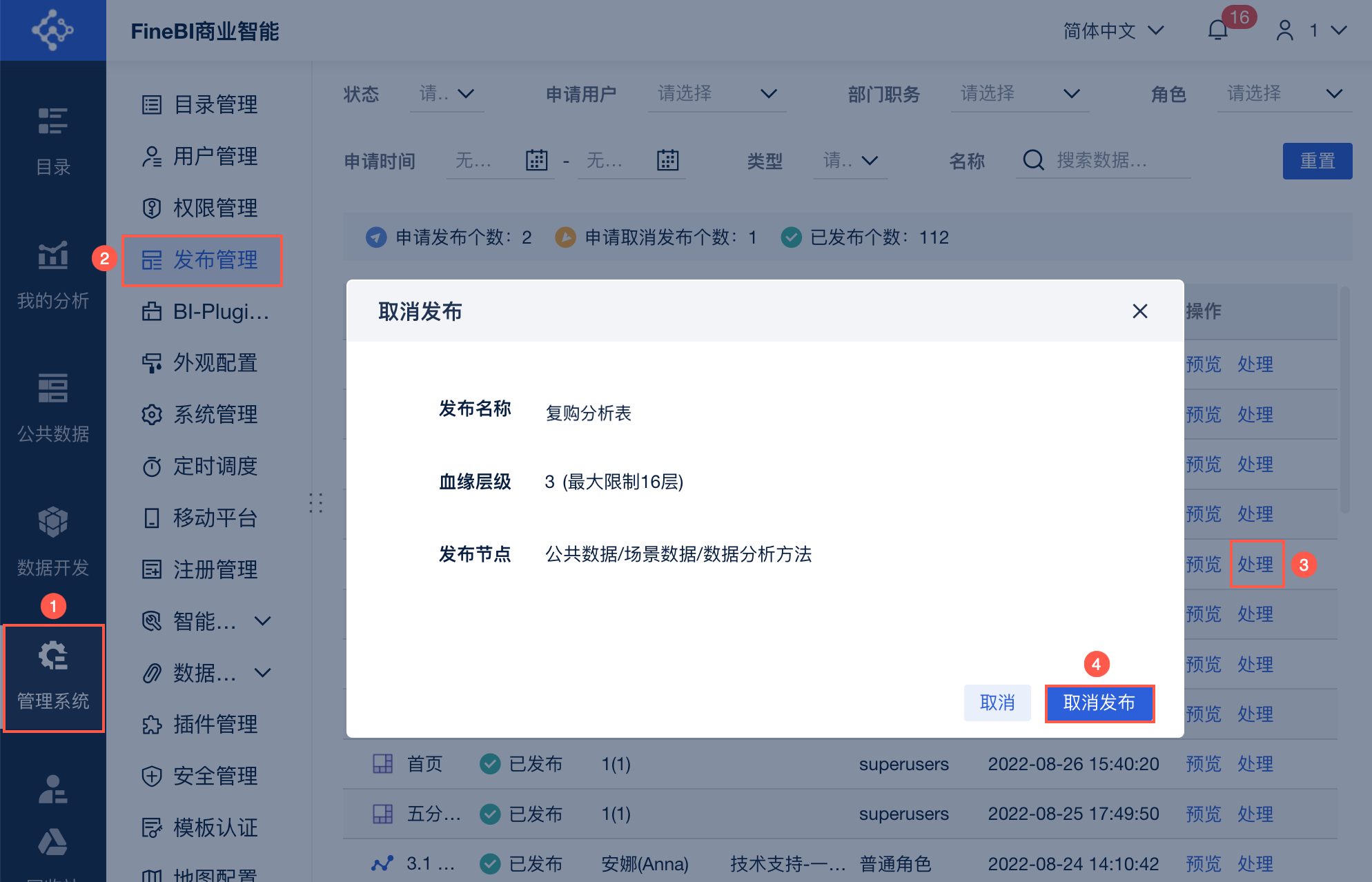1372x882 pixels.
Task: Open the start date calendar icon
Action: pyautogui.click(x=536, y=160)
